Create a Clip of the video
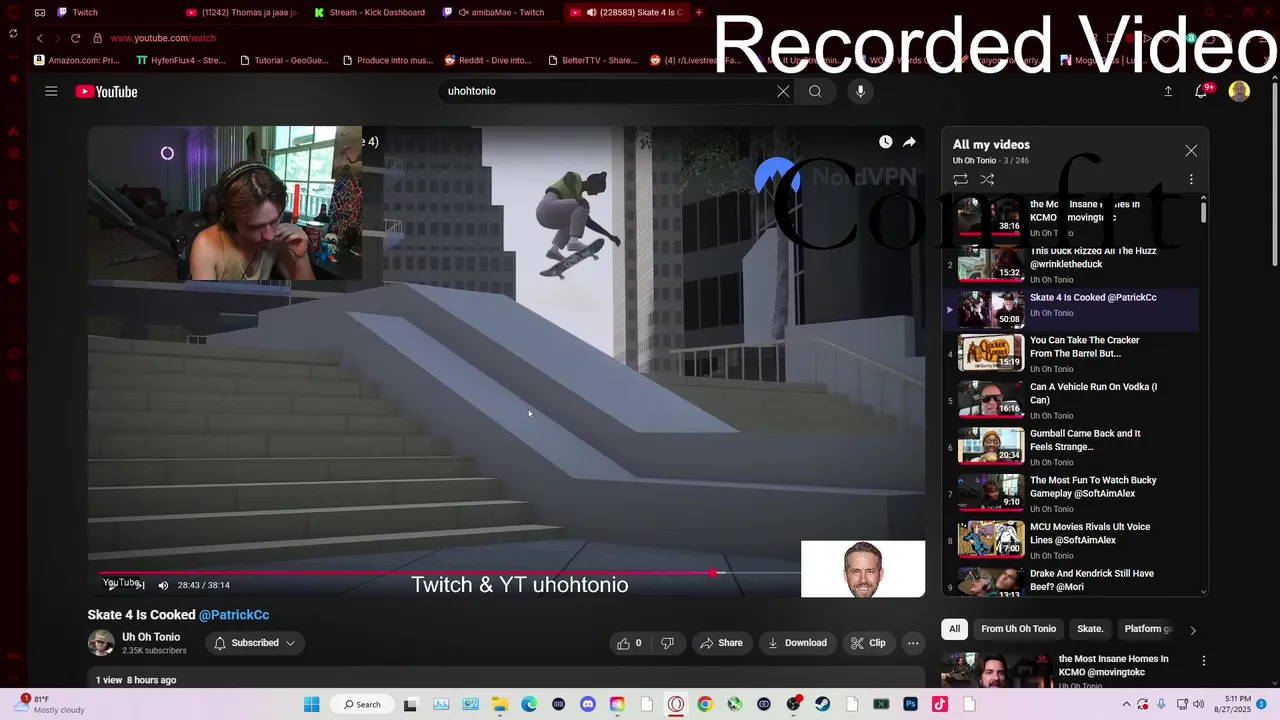Image resolution: width=1280 pixels, height=720 pixels. [x=868, y=643]
